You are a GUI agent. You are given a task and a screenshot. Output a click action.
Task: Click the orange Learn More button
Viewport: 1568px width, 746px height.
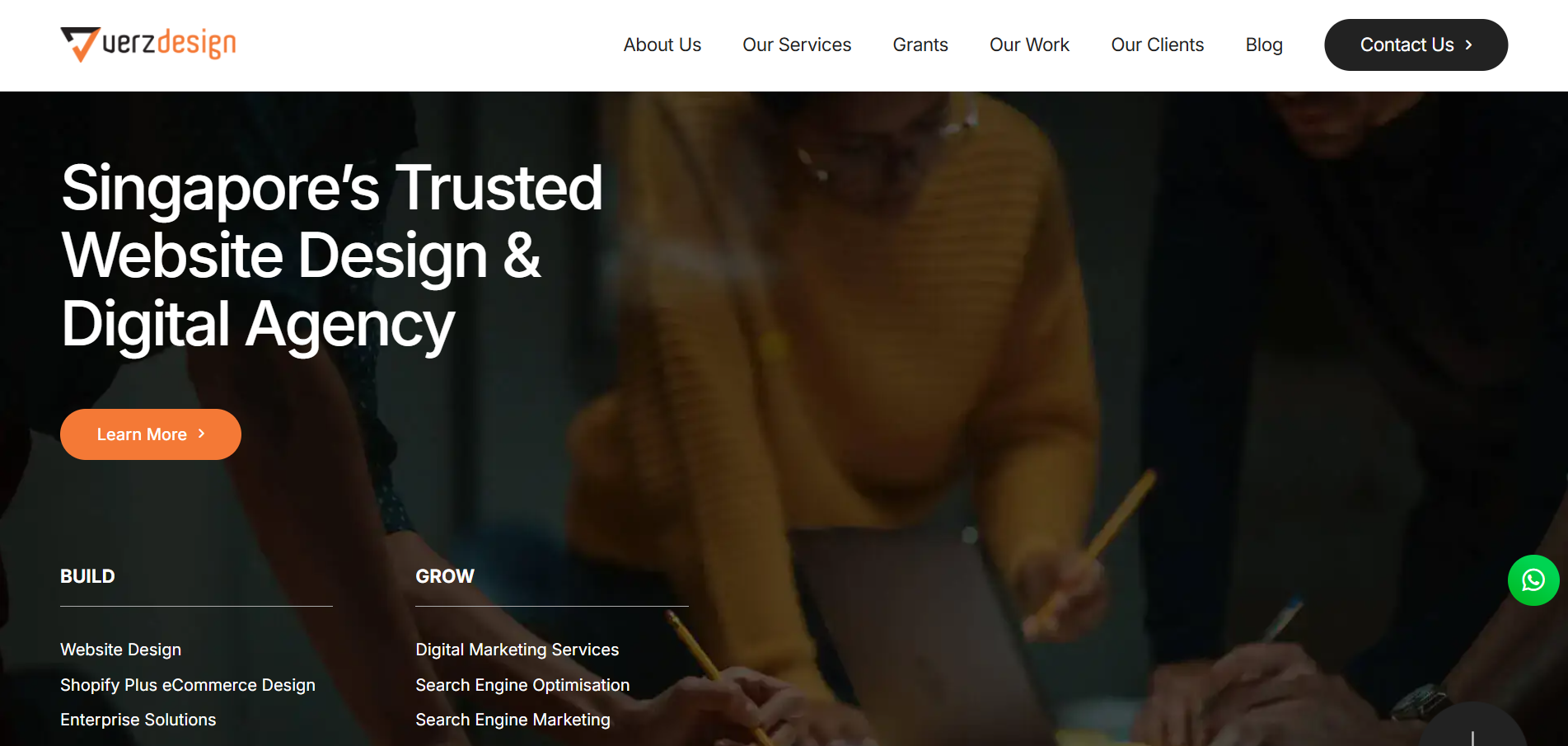[x=151, y=434]
